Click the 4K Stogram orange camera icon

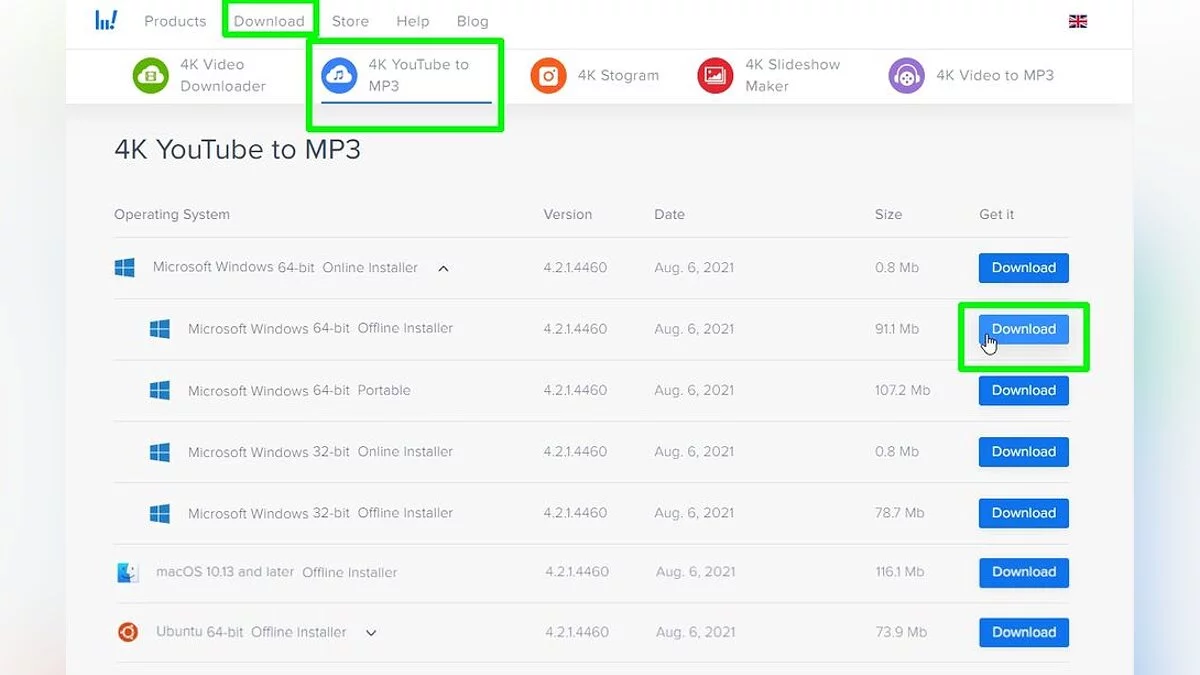pos(548,76)
